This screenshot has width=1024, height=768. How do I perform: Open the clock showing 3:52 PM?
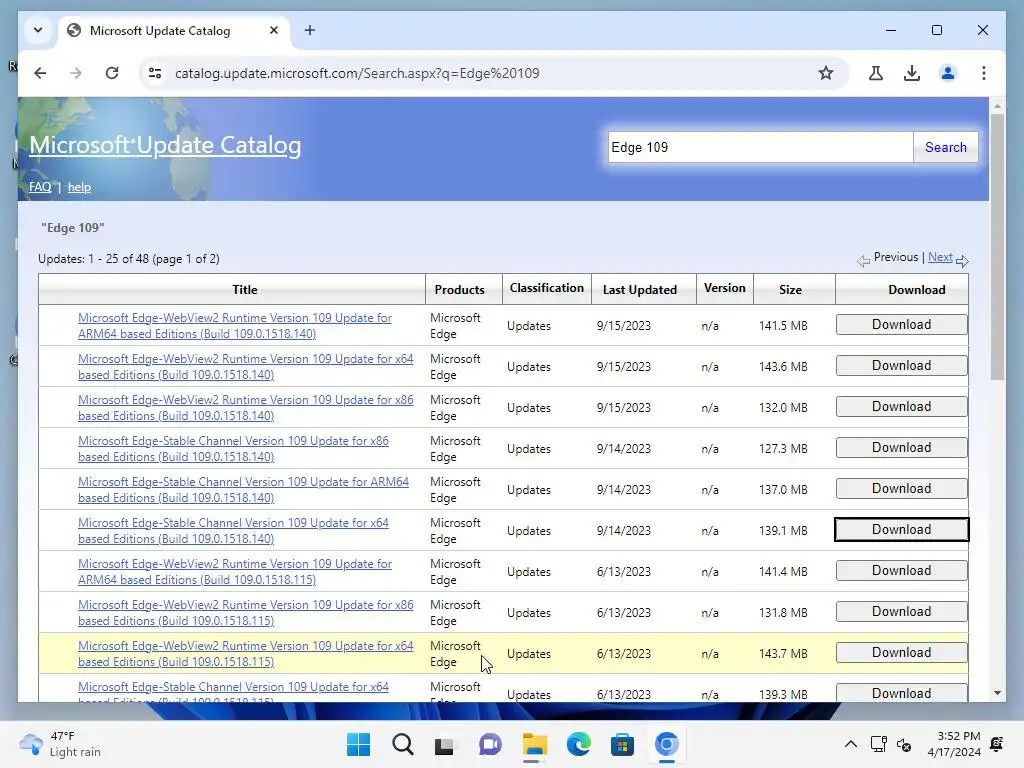tap(953, 744)
